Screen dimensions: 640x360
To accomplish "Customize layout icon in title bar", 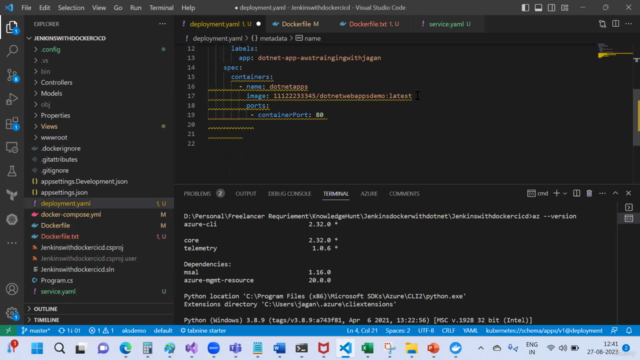I will click(564, 8).
